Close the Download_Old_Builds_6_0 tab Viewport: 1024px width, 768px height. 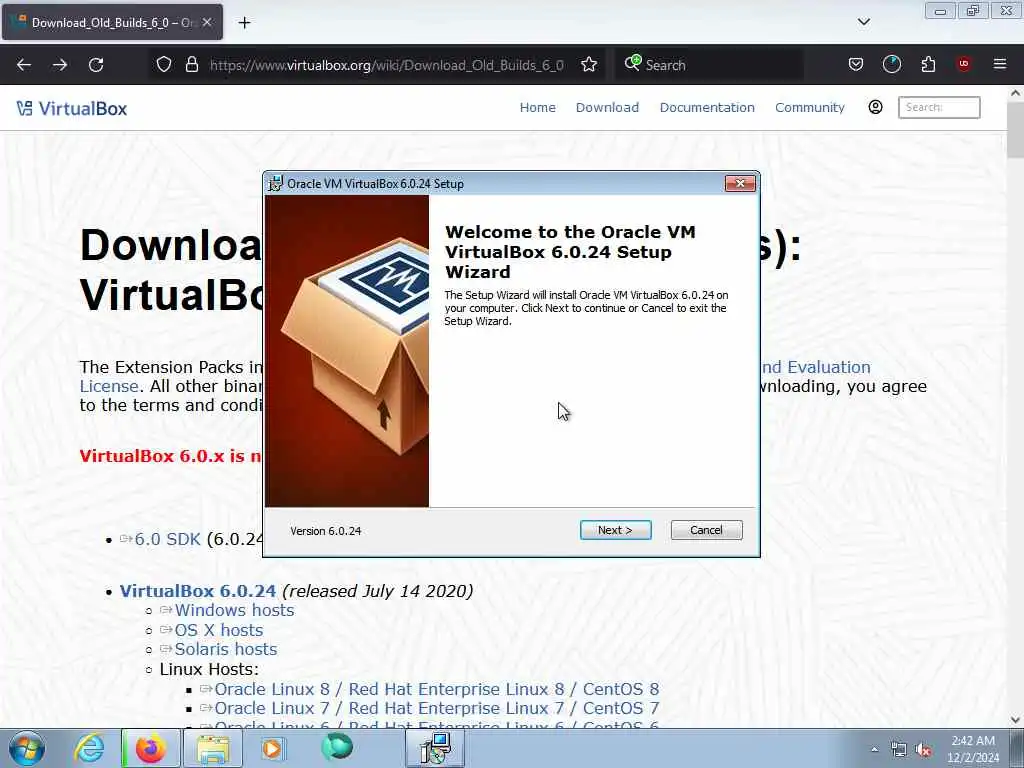click(x=207, y=22)
